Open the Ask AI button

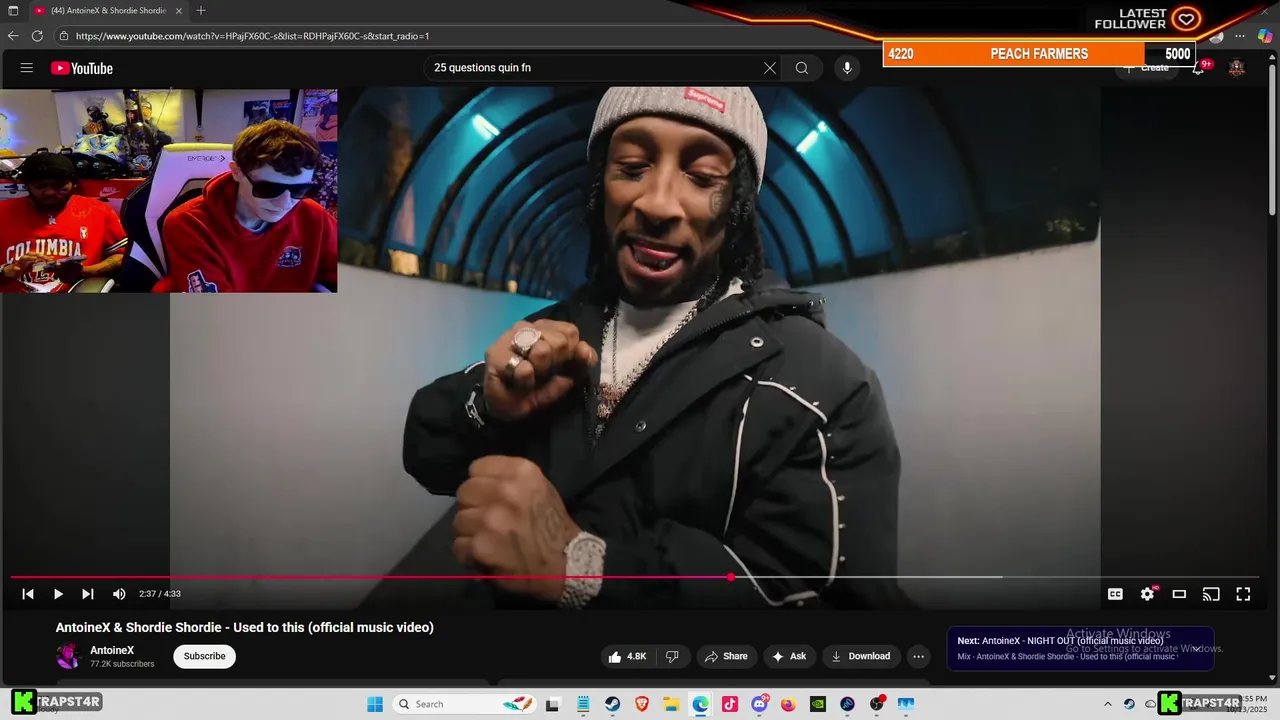tap(789, 656)
